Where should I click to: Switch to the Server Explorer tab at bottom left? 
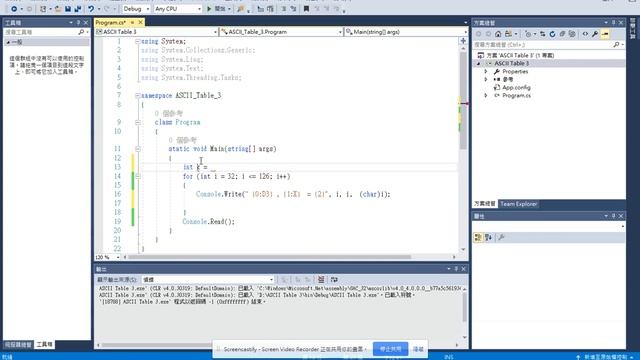[x=18, y=344]
